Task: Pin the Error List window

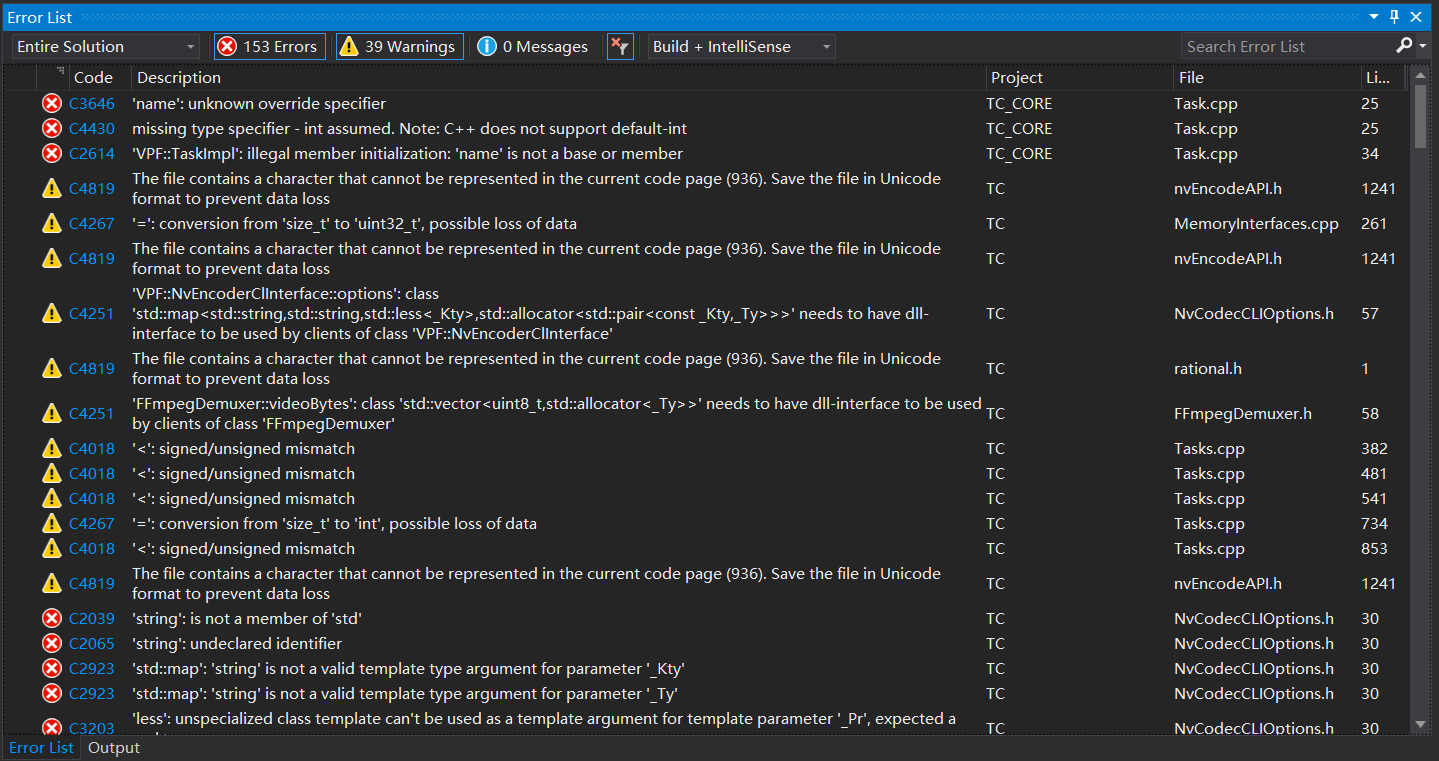Action: click(x=1393, y=16)
